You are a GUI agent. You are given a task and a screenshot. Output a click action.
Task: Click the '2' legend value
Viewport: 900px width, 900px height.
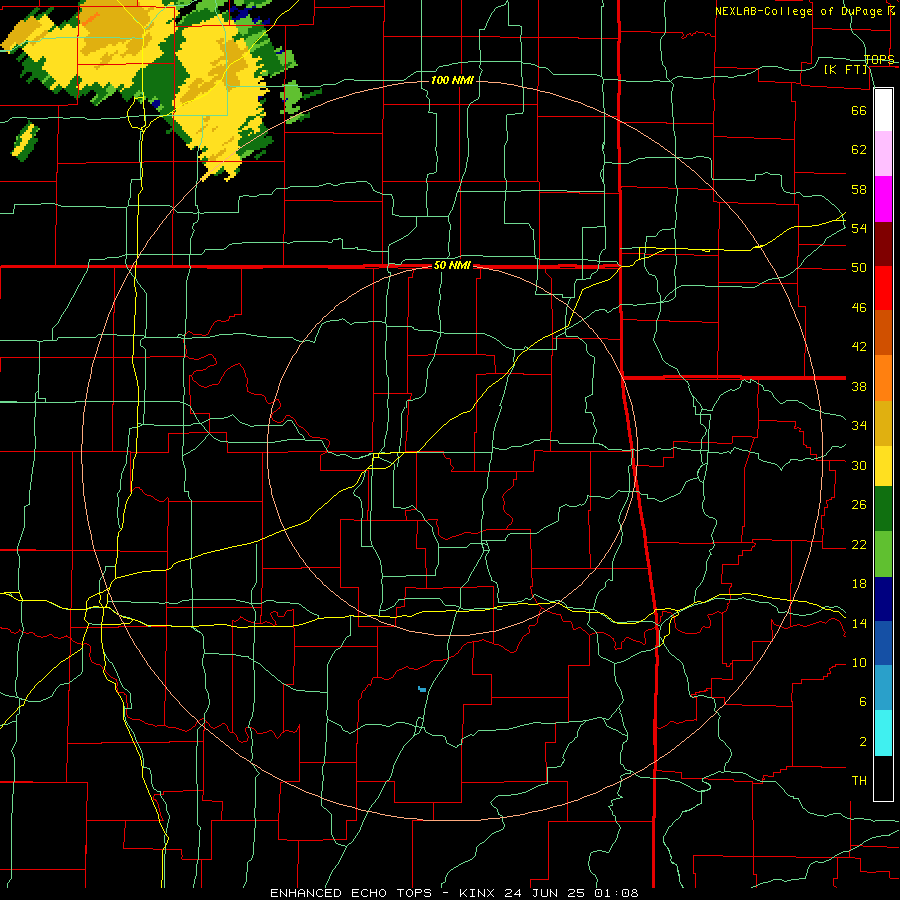862,742
